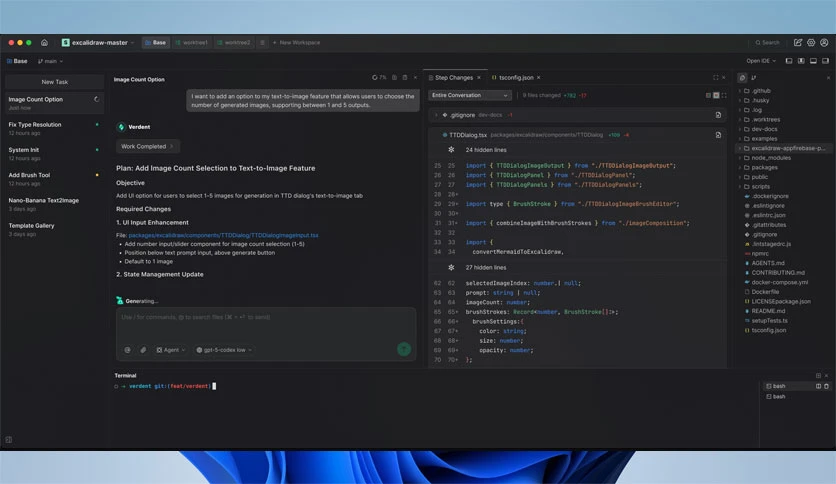The width and height of the screenshot is (836, 484).
Task: Toggle the right sidebar panel layout
Action: 825,61
